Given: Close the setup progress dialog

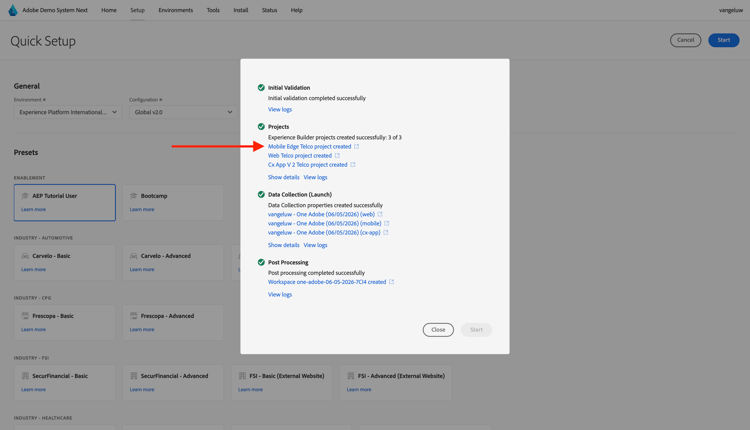Looking at the screenshot, I should pyautogui.click(x=438, y=330).
